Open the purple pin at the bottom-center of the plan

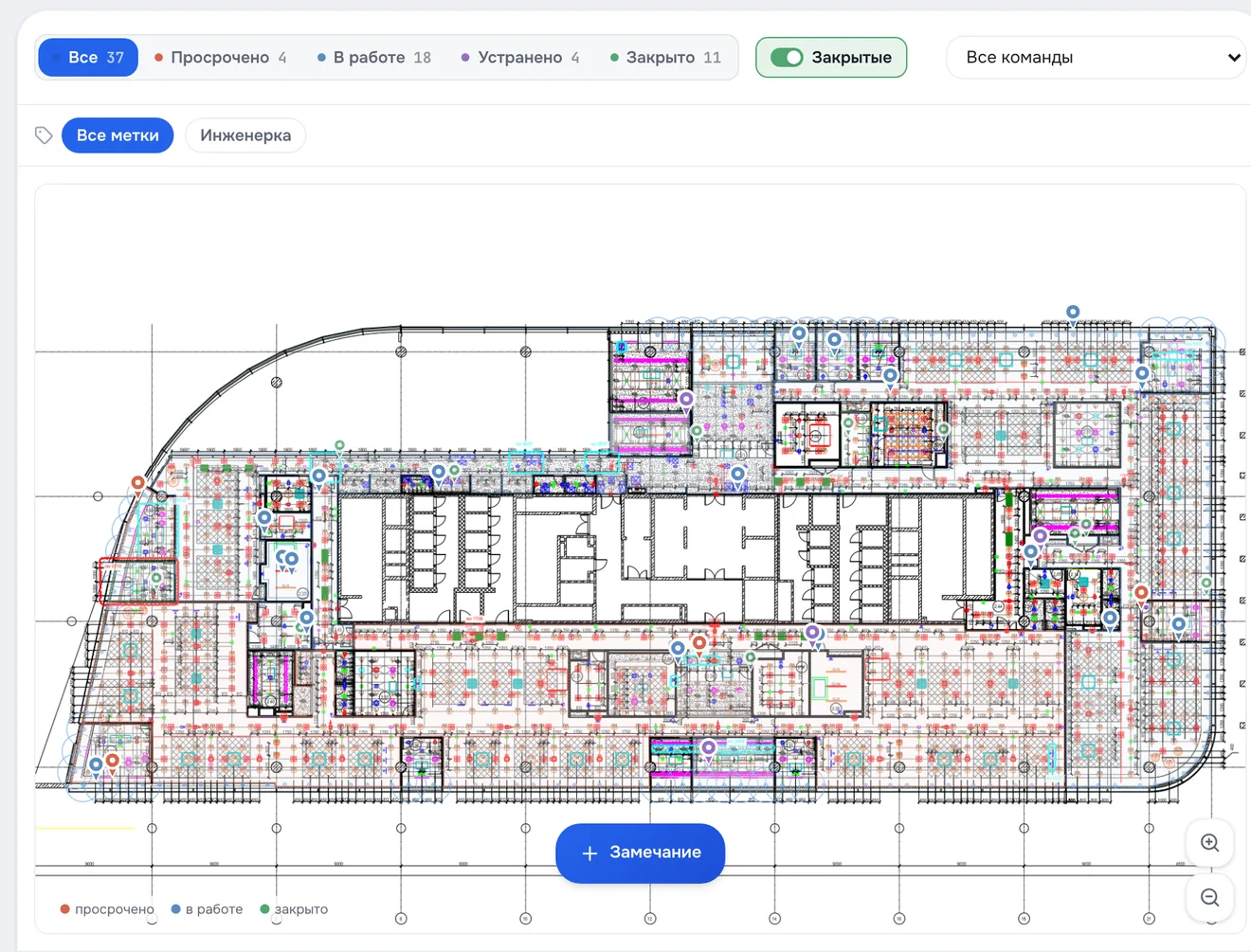click(x=708, y=749)
